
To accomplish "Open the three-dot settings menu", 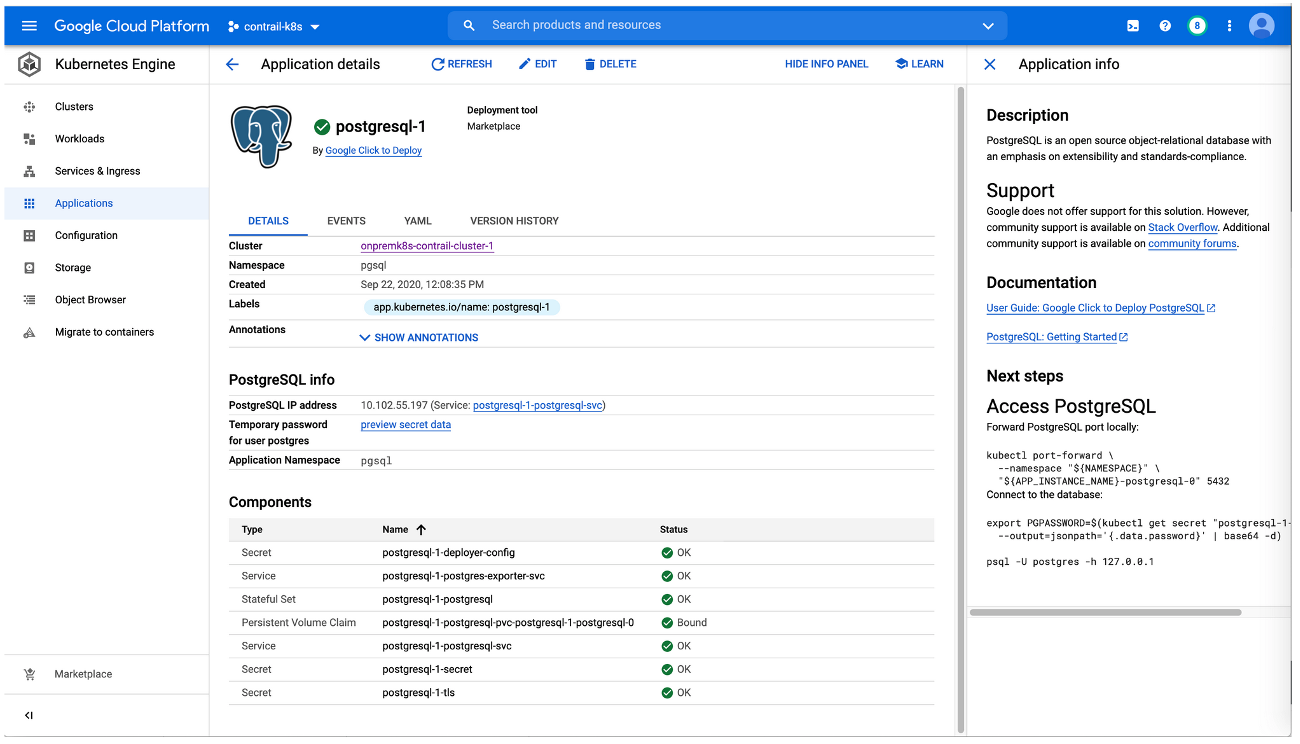I will pyautogui.click(x=1229, y=26).
